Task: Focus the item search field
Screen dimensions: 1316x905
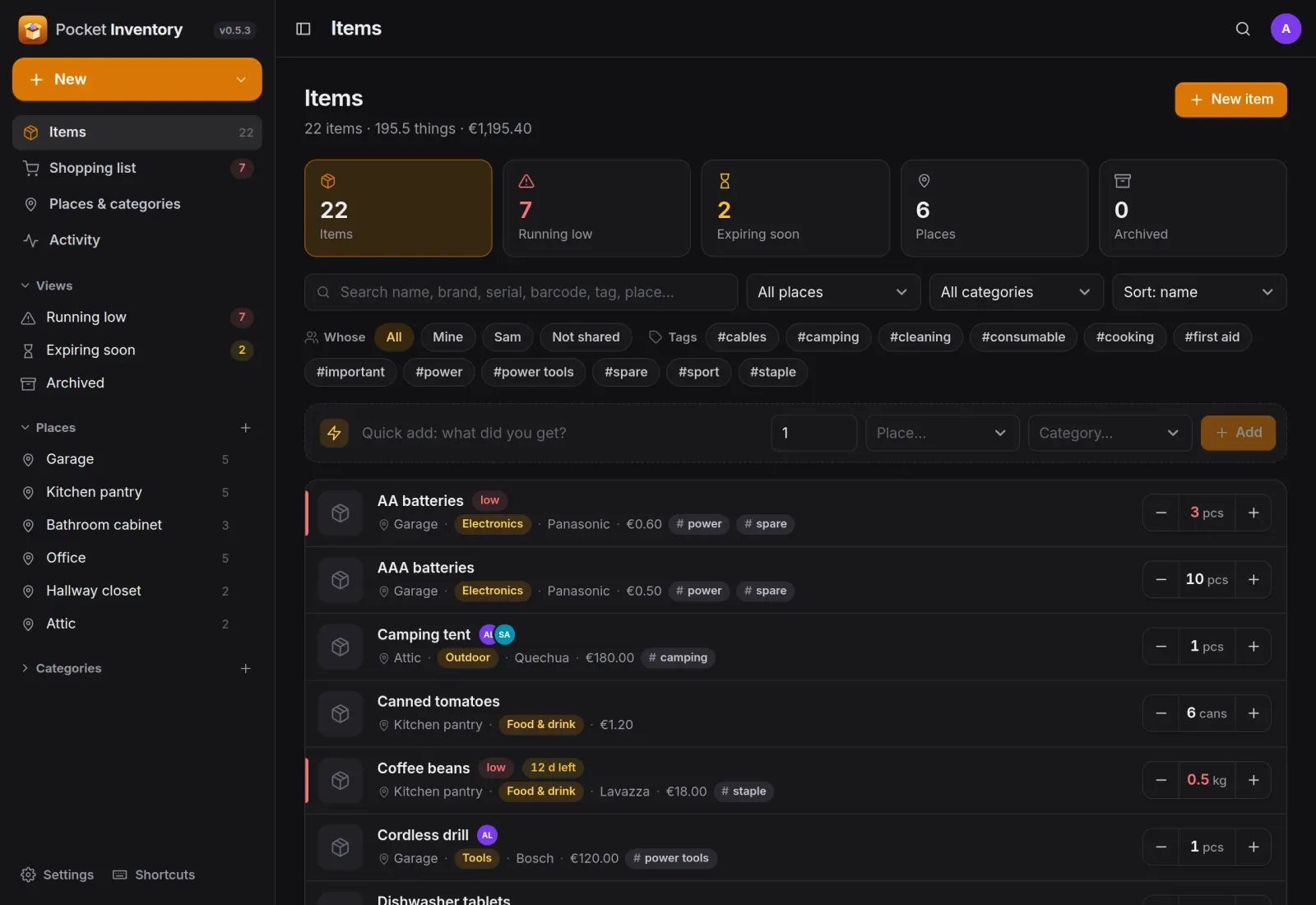Action: [x=521, y=292]
